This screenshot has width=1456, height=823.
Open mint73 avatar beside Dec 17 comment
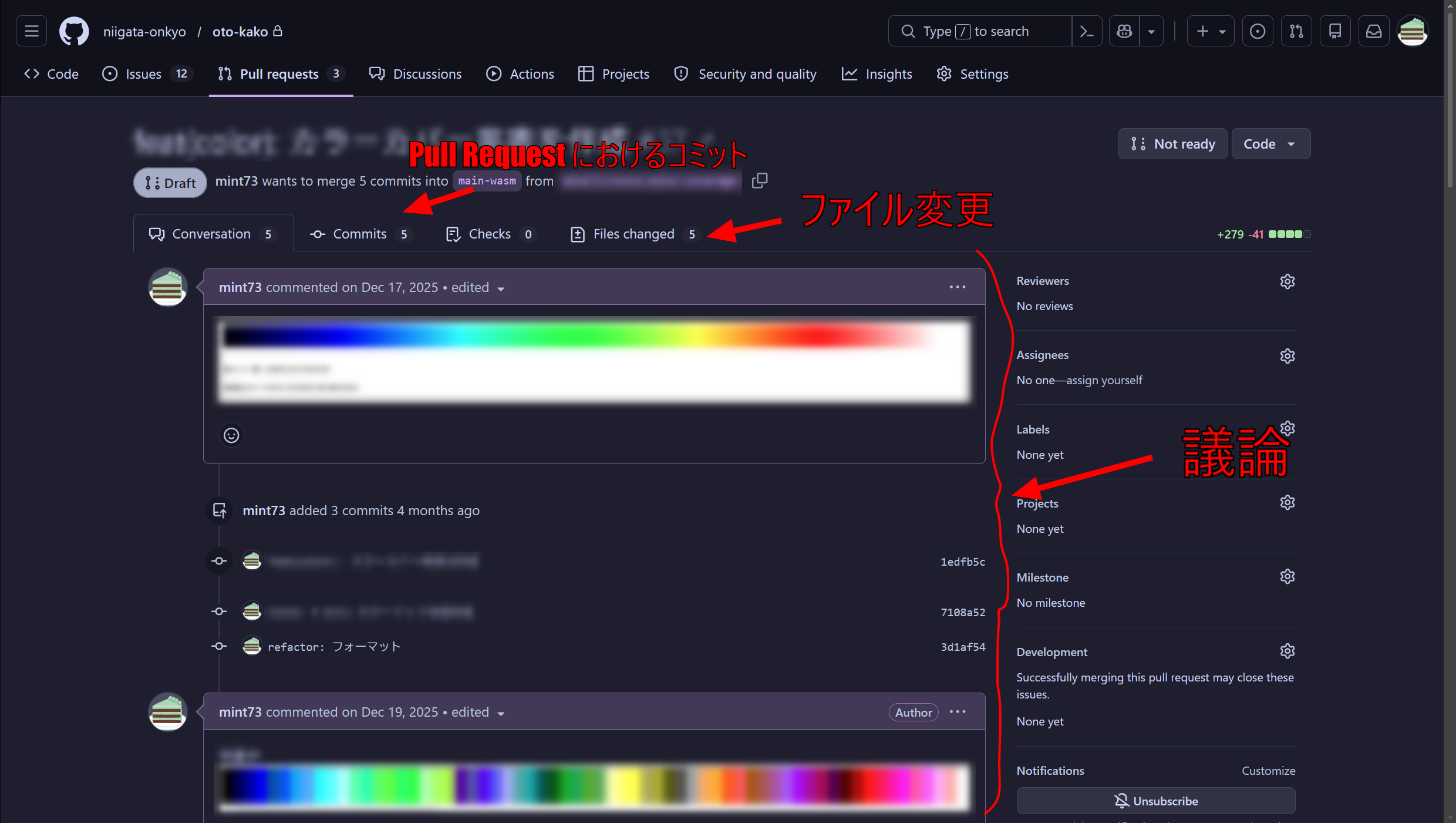167,287
